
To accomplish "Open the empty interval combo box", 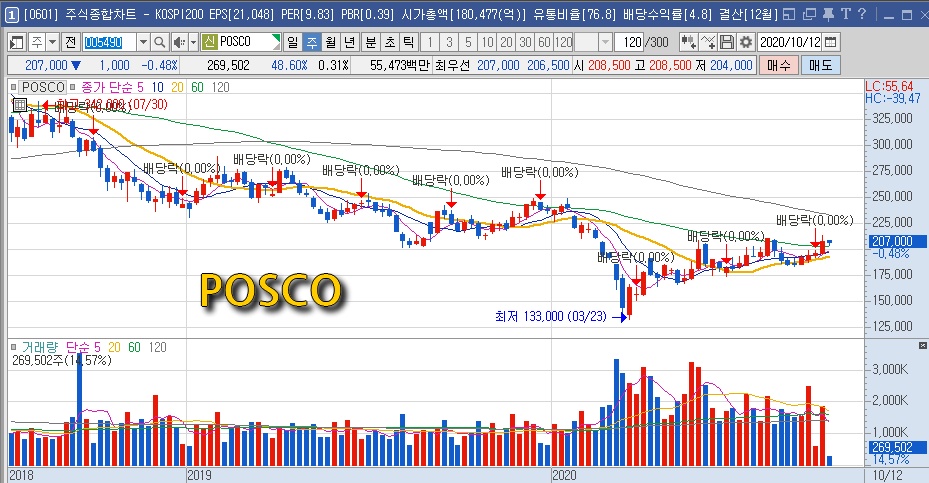I will click(x=593, y=42).
